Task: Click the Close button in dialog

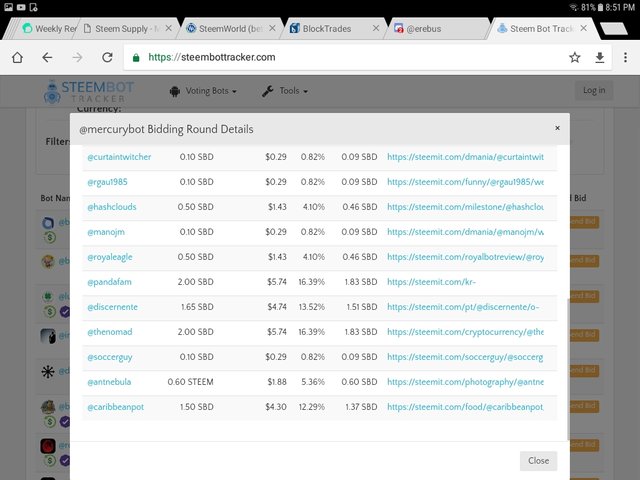Action: coord(538,461)
